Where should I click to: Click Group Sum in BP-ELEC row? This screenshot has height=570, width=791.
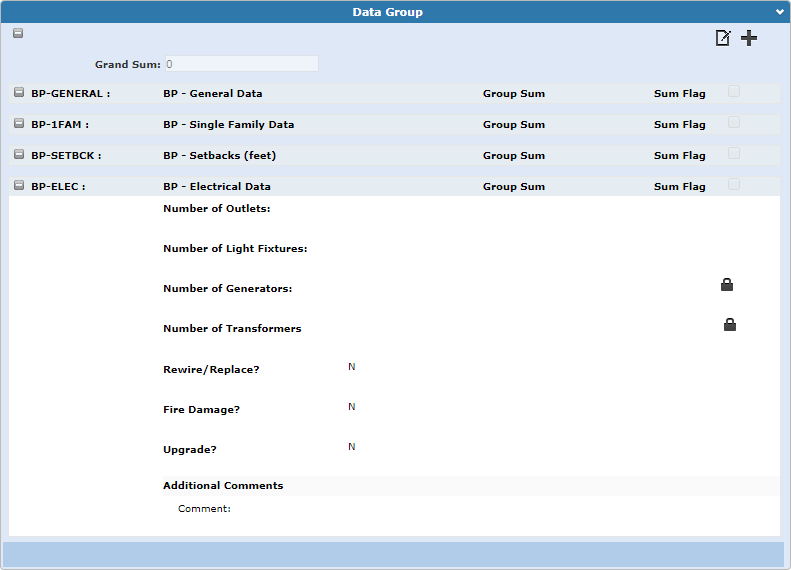tap(514, 187)
